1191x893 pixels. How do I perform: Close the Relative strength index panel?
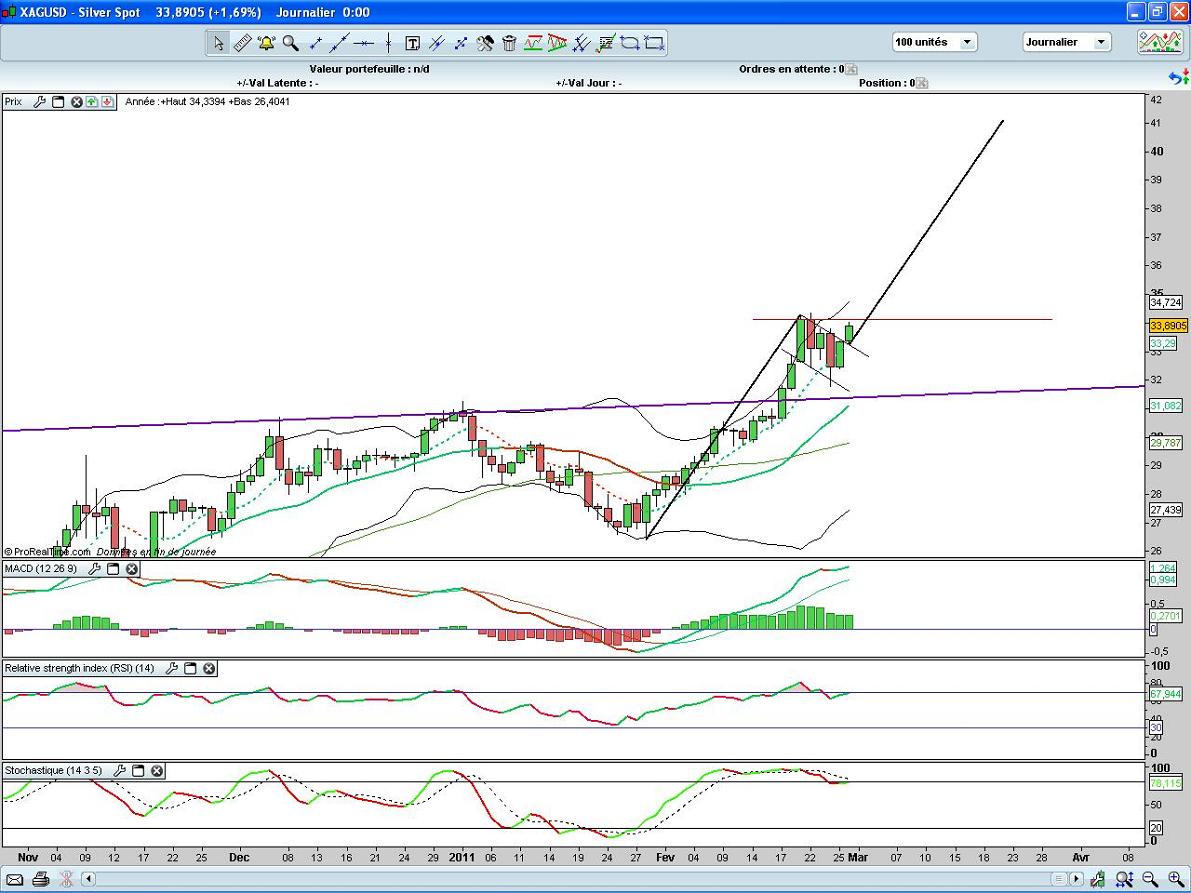click(x=209, y=668)
